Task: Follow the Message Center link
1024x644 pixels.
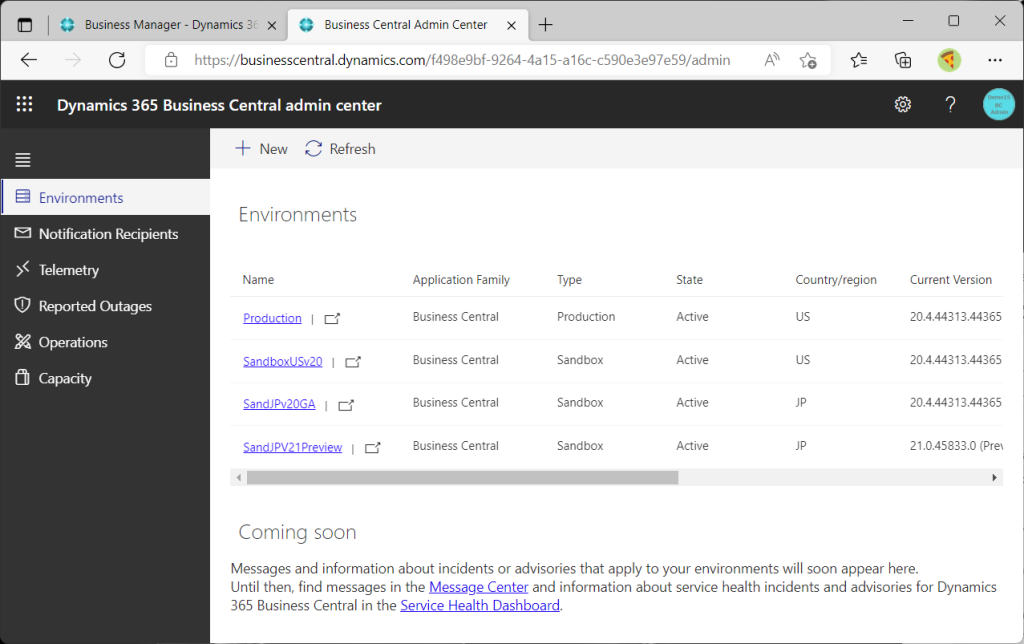Action: point(479,587)
